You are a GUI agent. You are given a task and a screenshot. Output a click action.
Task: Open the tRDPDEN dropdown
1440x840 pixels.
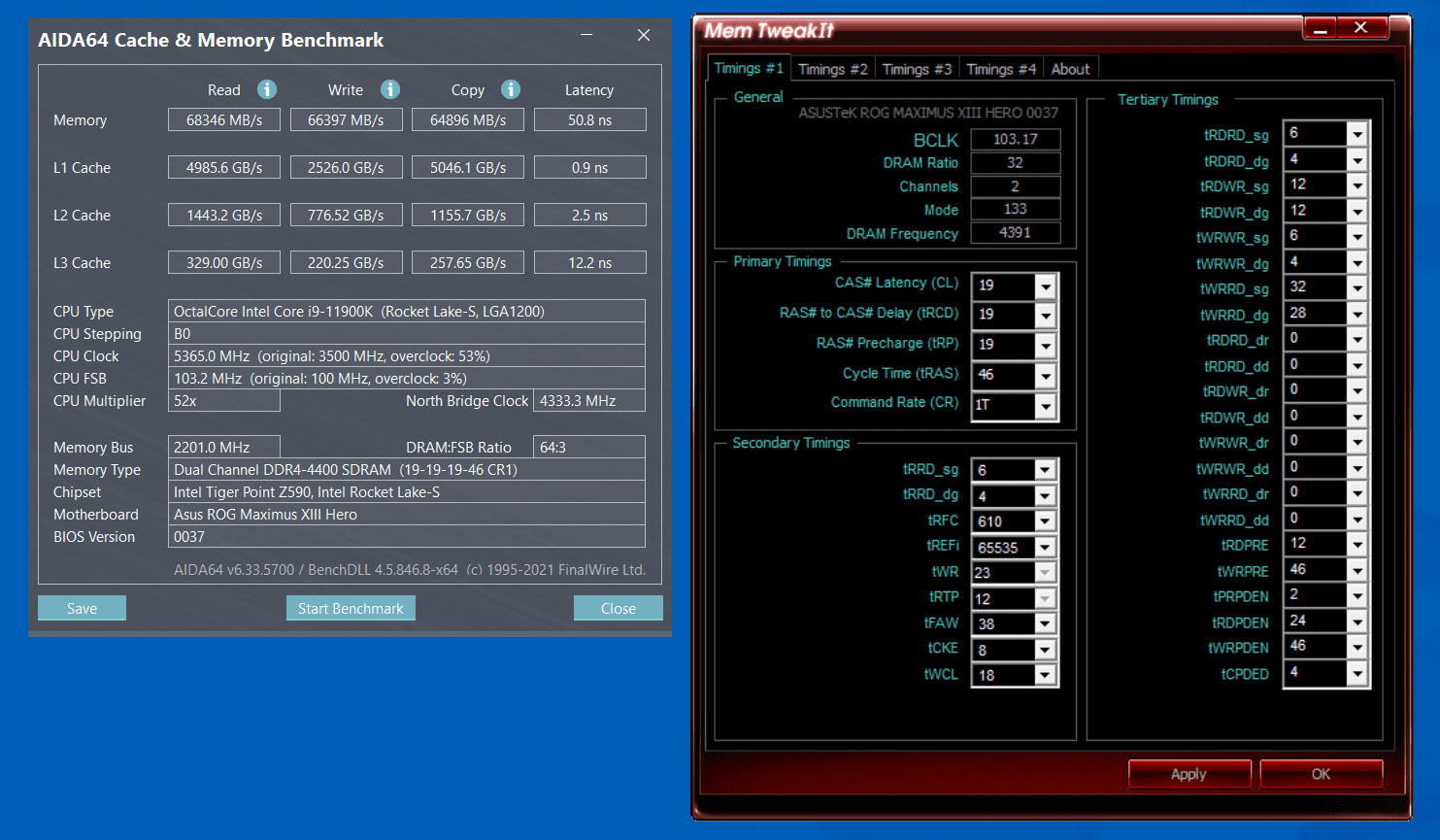(1357, 622)
